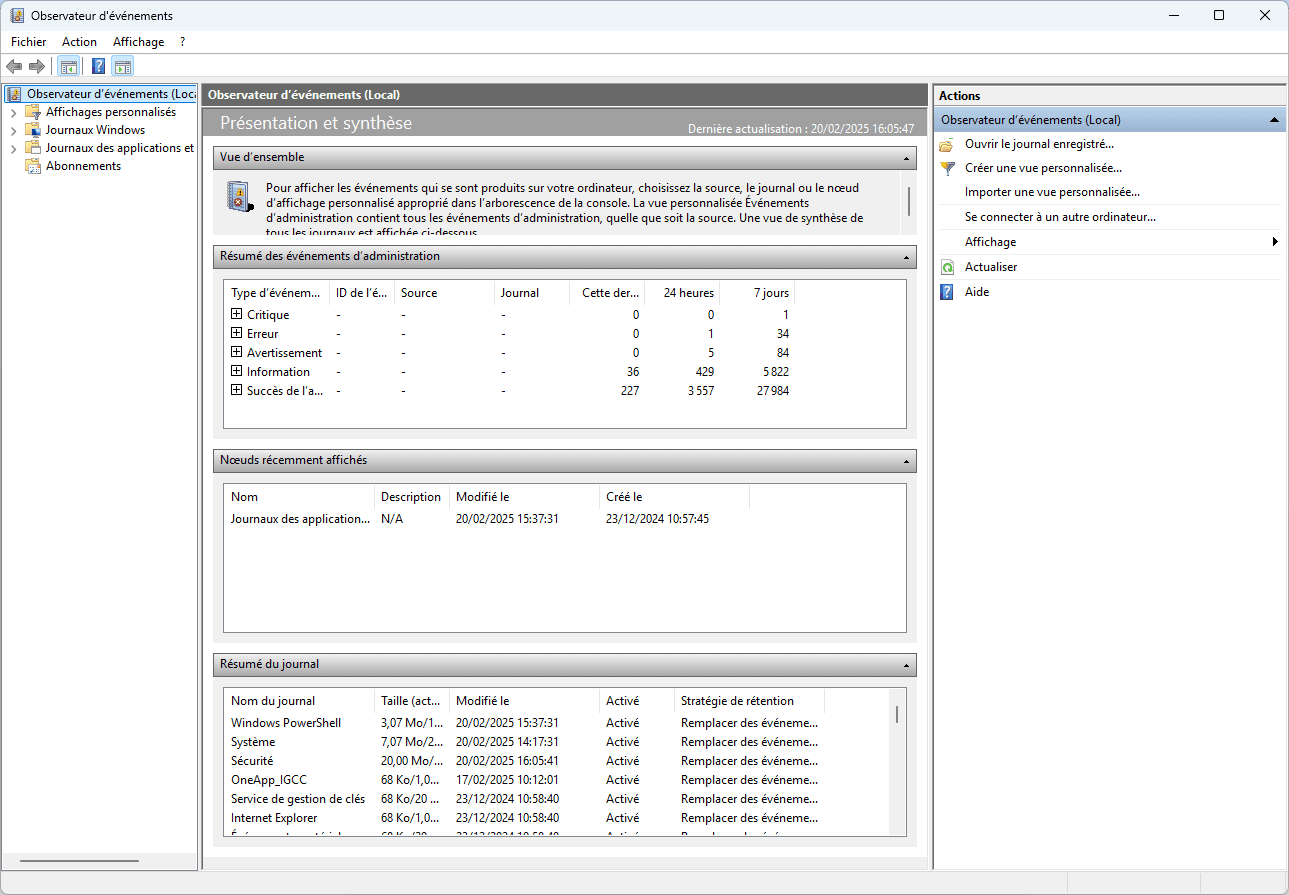Viewport: 1289px width, 895px height.
Task: Click the Back arrow toolbar icon
Action: tap(14, 67)
